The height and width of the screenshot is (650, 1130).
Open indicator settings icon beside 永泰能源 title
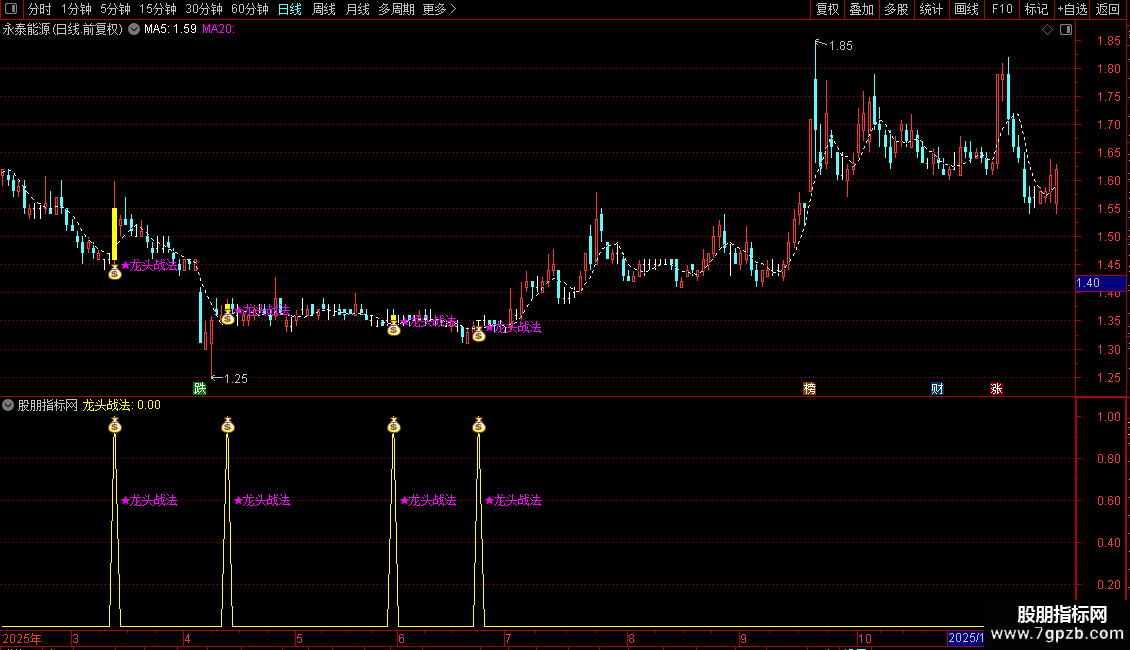pyautogui.click(x=134, y=29)
